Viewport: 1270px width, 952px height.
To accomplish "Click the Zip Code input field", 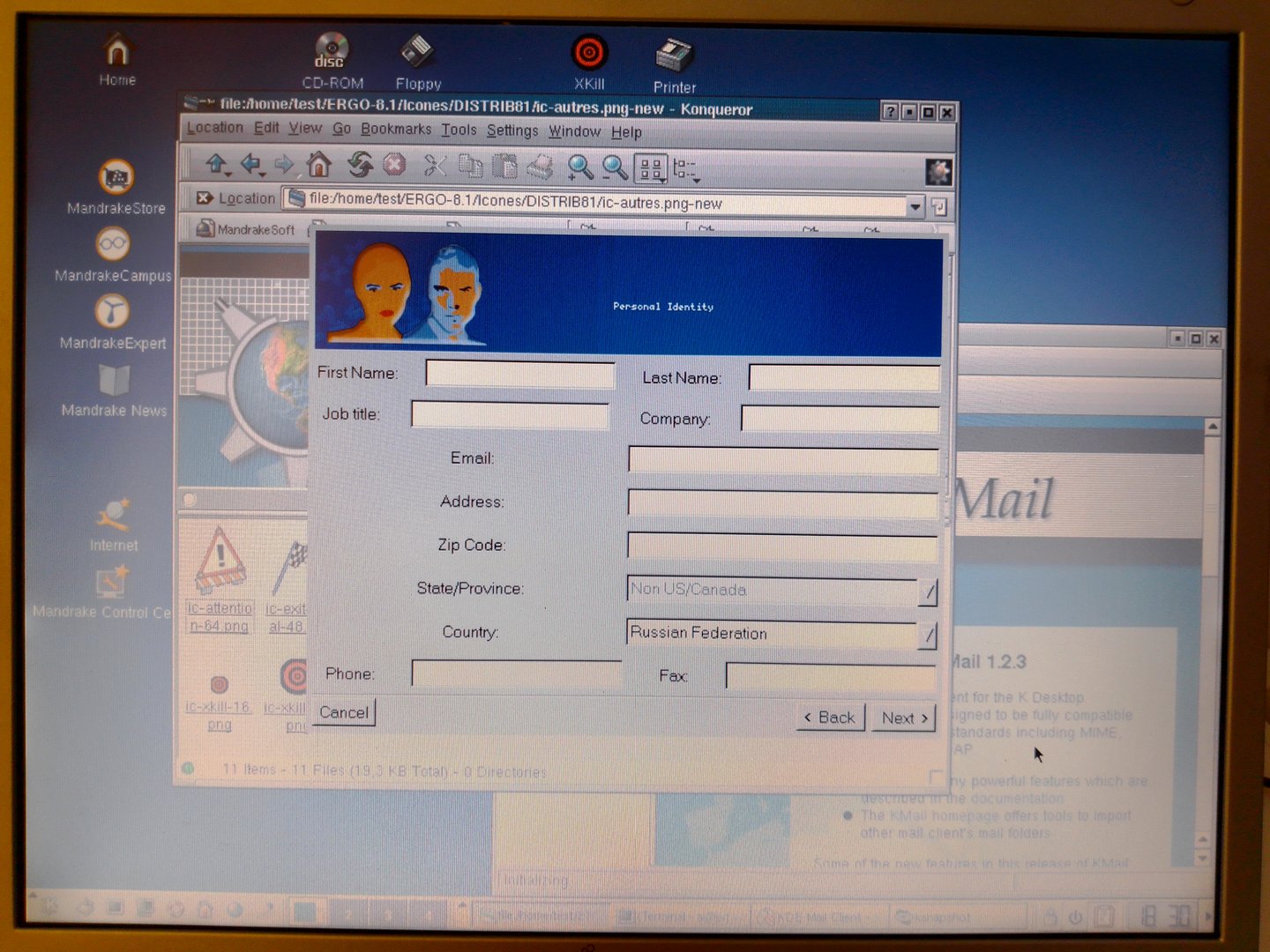I will click(782, 546).
